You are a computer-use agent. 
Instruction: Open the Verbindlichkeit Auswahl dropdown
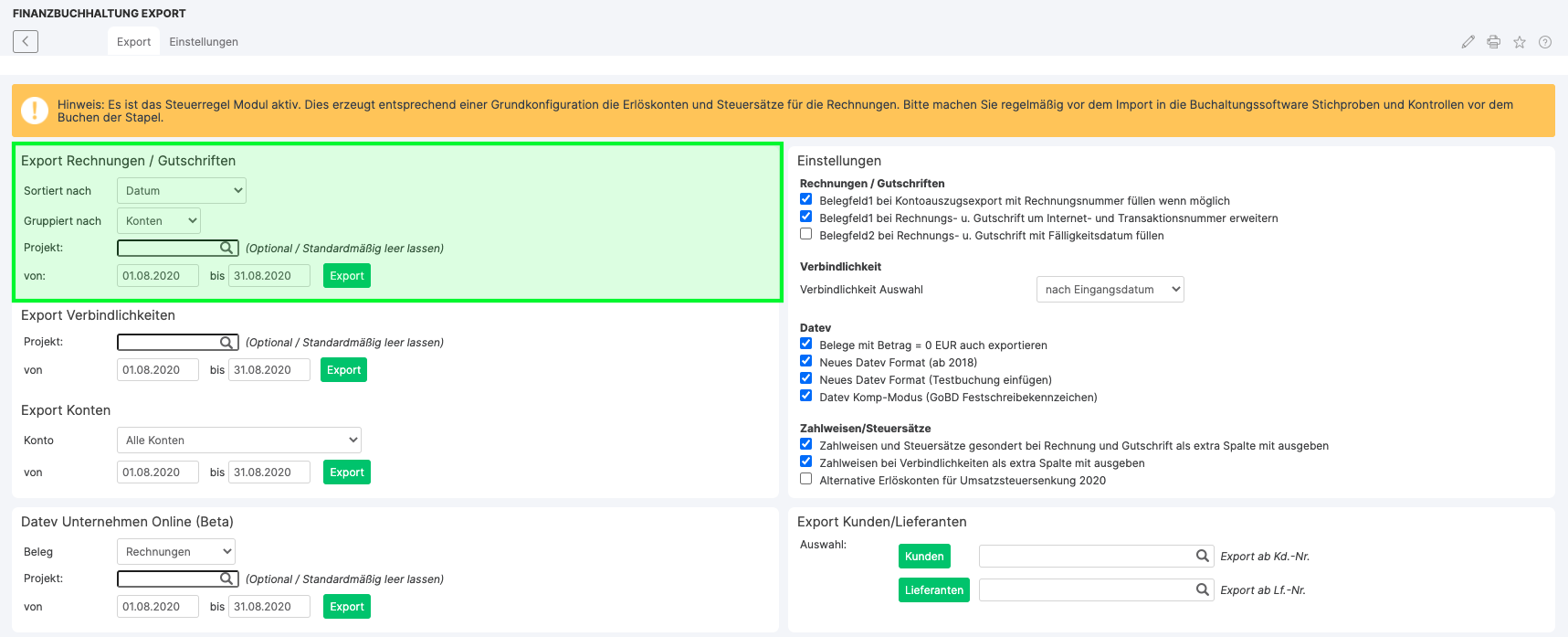pos(1110,290)
